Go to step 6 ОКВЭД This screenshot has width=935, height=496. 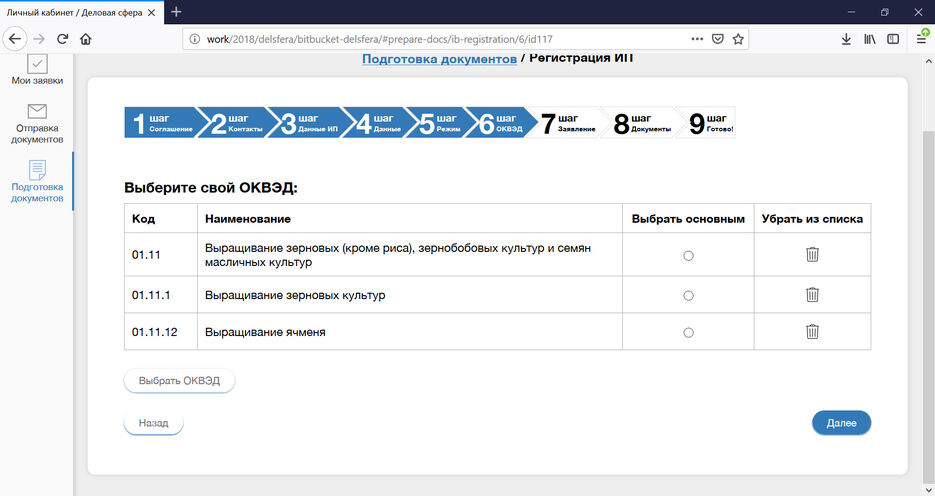pos(501,123)
